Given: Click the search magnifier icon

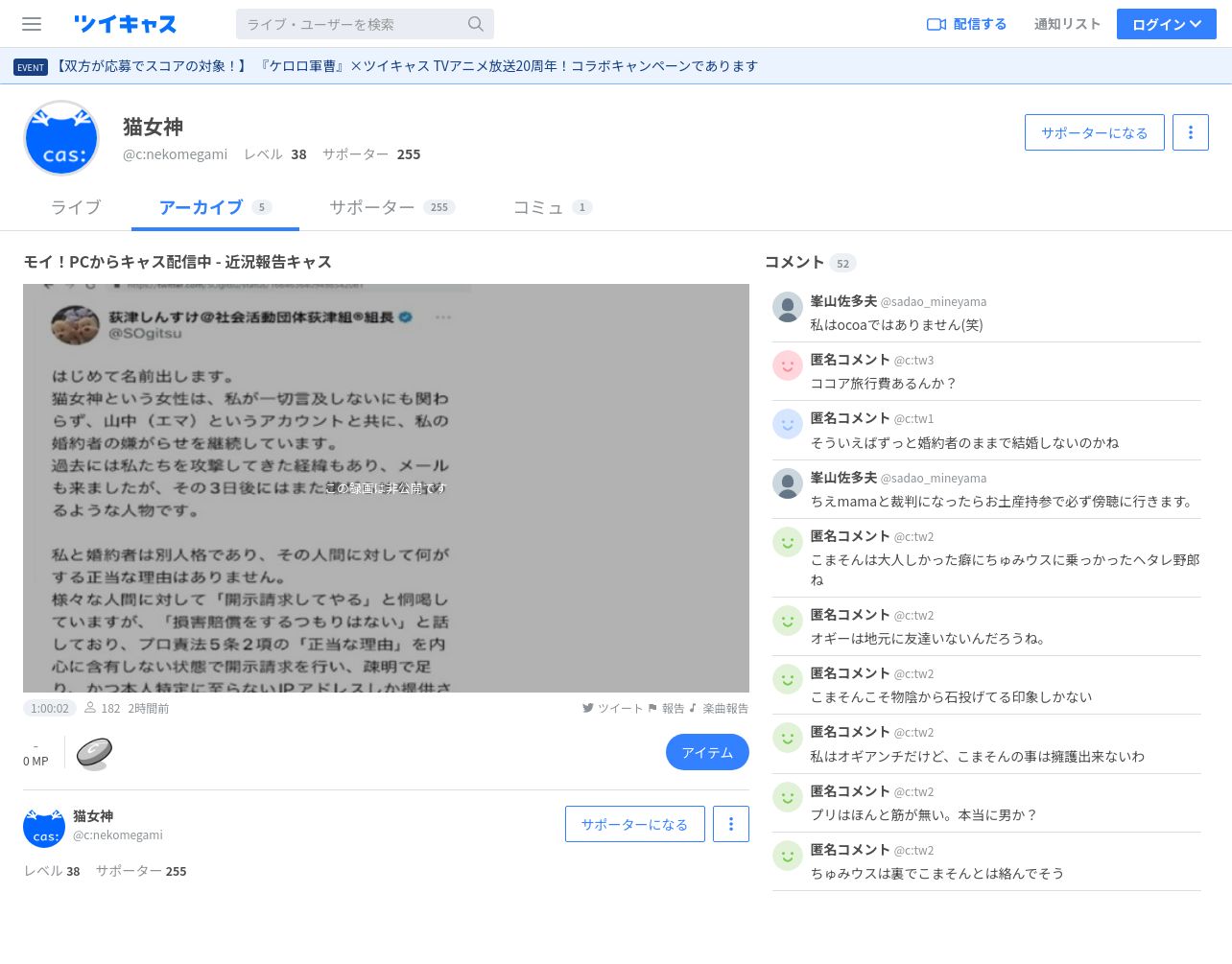Looking at the screenshot, I should point(476,24).
